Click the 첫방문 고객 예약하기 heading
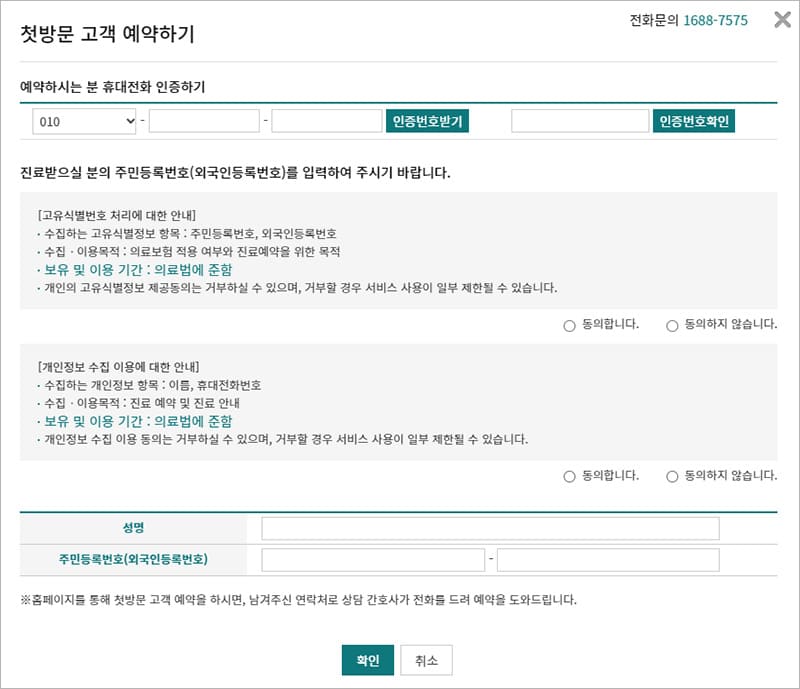Image resolution: width=800 pixels, height=689 pixels. 108,34
